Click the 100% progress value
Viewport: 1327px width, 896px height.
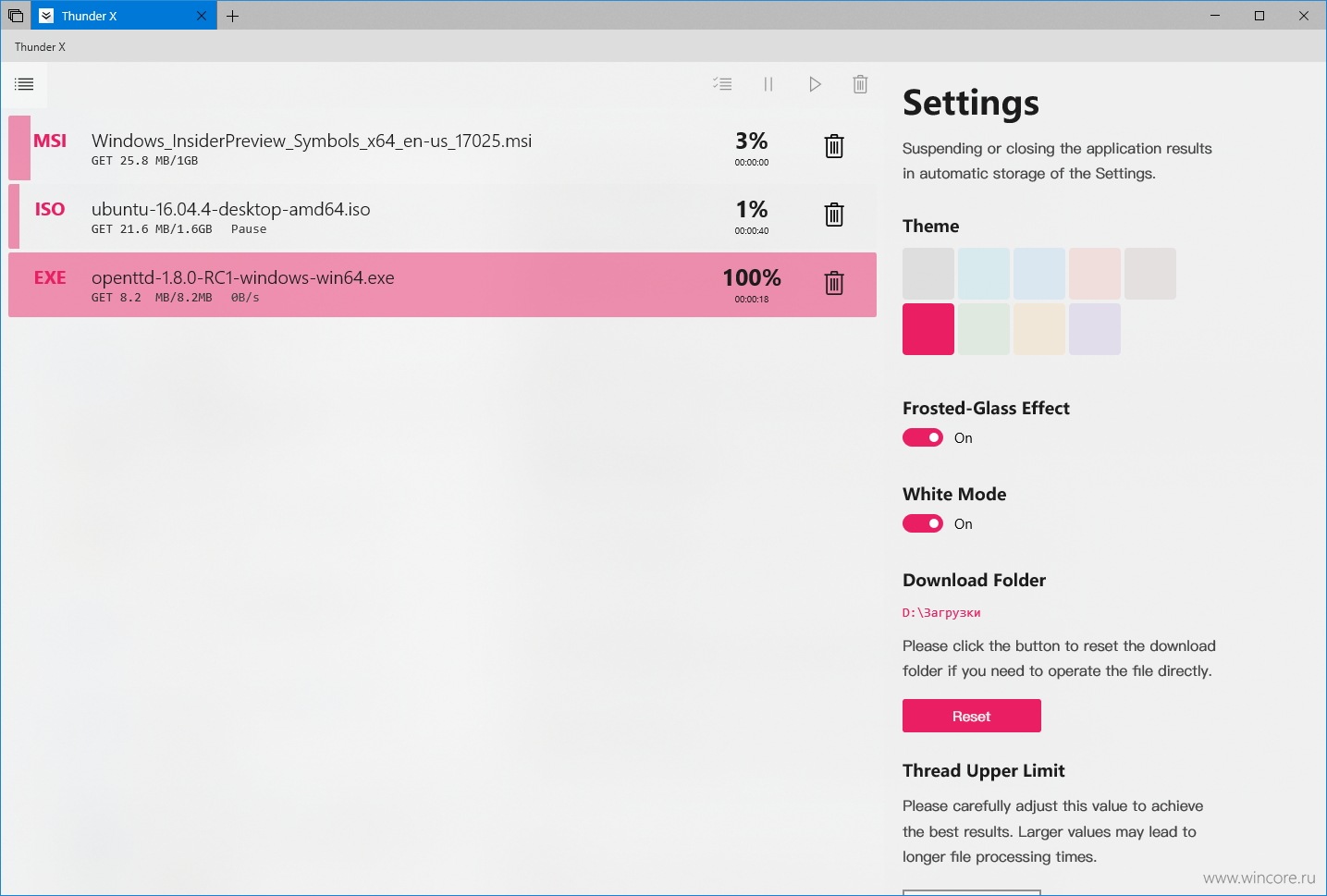pos(752,277)
